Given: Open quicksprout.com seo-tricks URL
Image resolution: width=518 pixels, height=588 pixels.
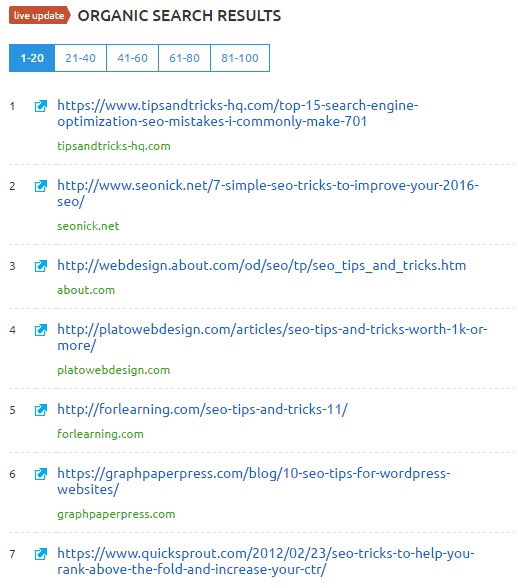Looking at the screenshot, I should pos(266,561).
